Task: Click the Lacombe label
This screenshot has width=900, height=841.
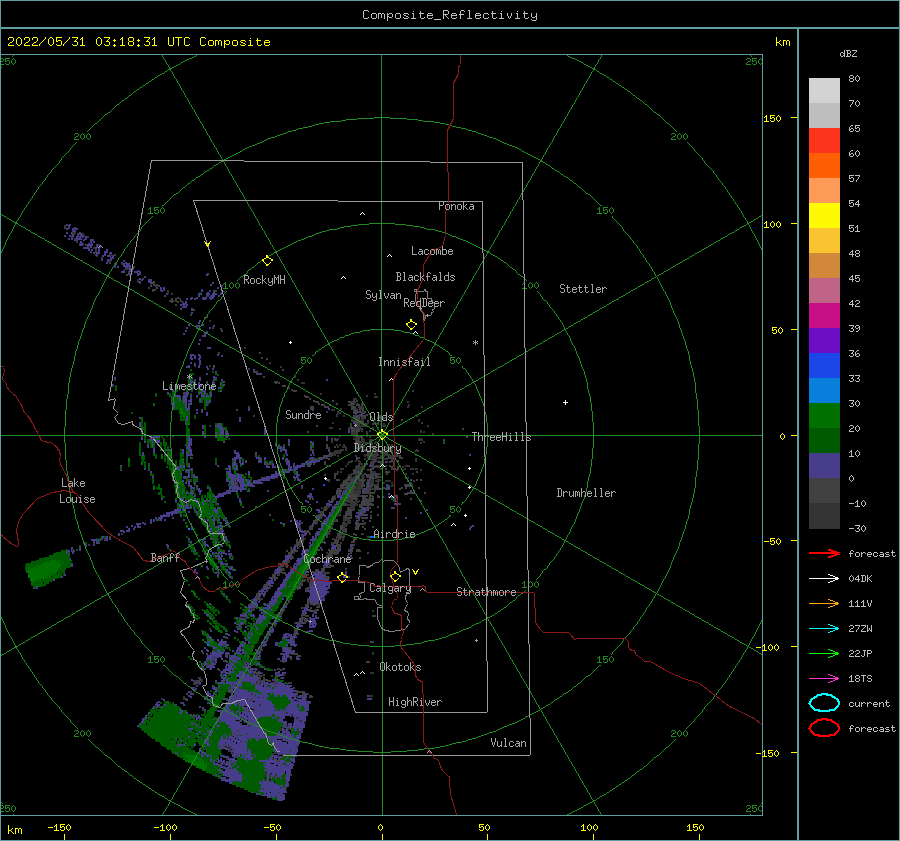Action: pyautogui.click(x=432, y=251)
